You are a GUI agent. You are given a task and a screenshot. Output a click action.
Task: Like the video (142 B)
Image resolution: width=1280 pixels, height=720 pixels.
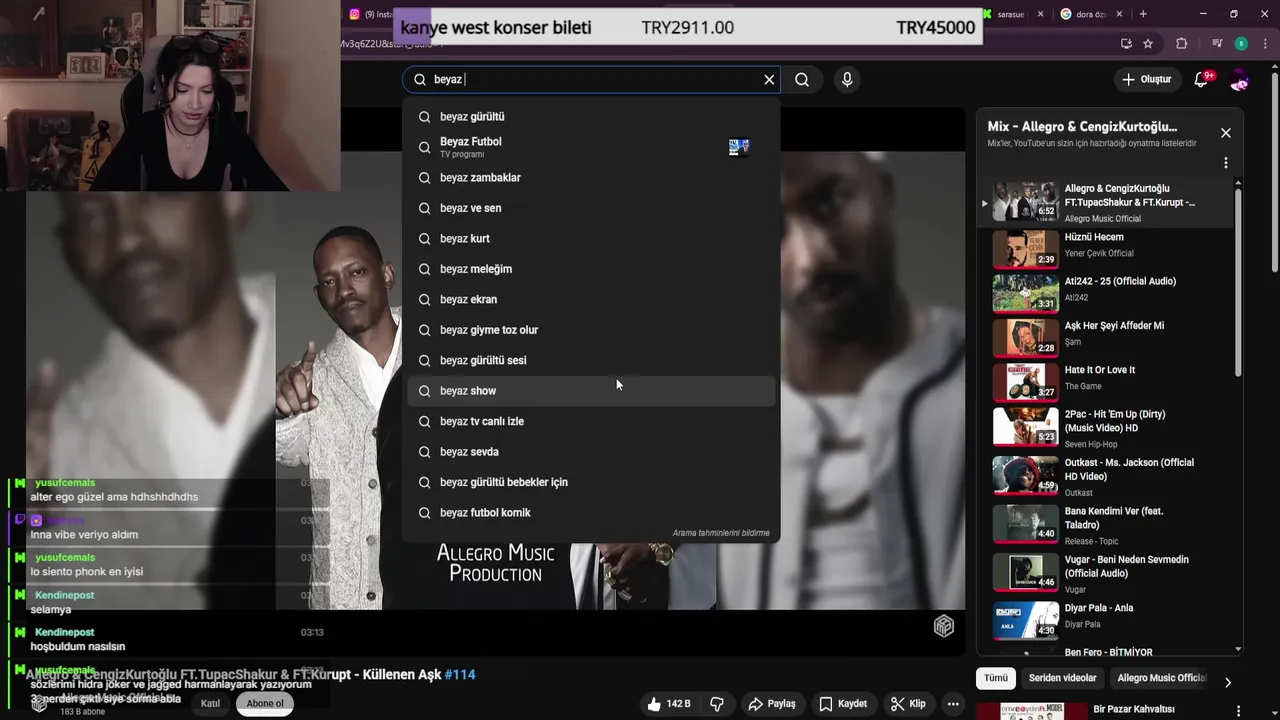click(669, 704)
